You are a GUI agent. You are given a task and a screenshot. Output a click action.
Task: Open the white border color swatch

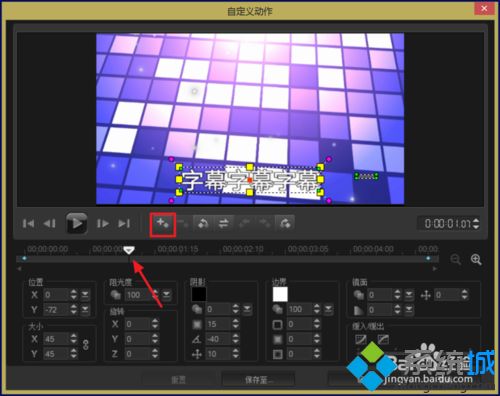pyautogui.click(x=280, y=294)
